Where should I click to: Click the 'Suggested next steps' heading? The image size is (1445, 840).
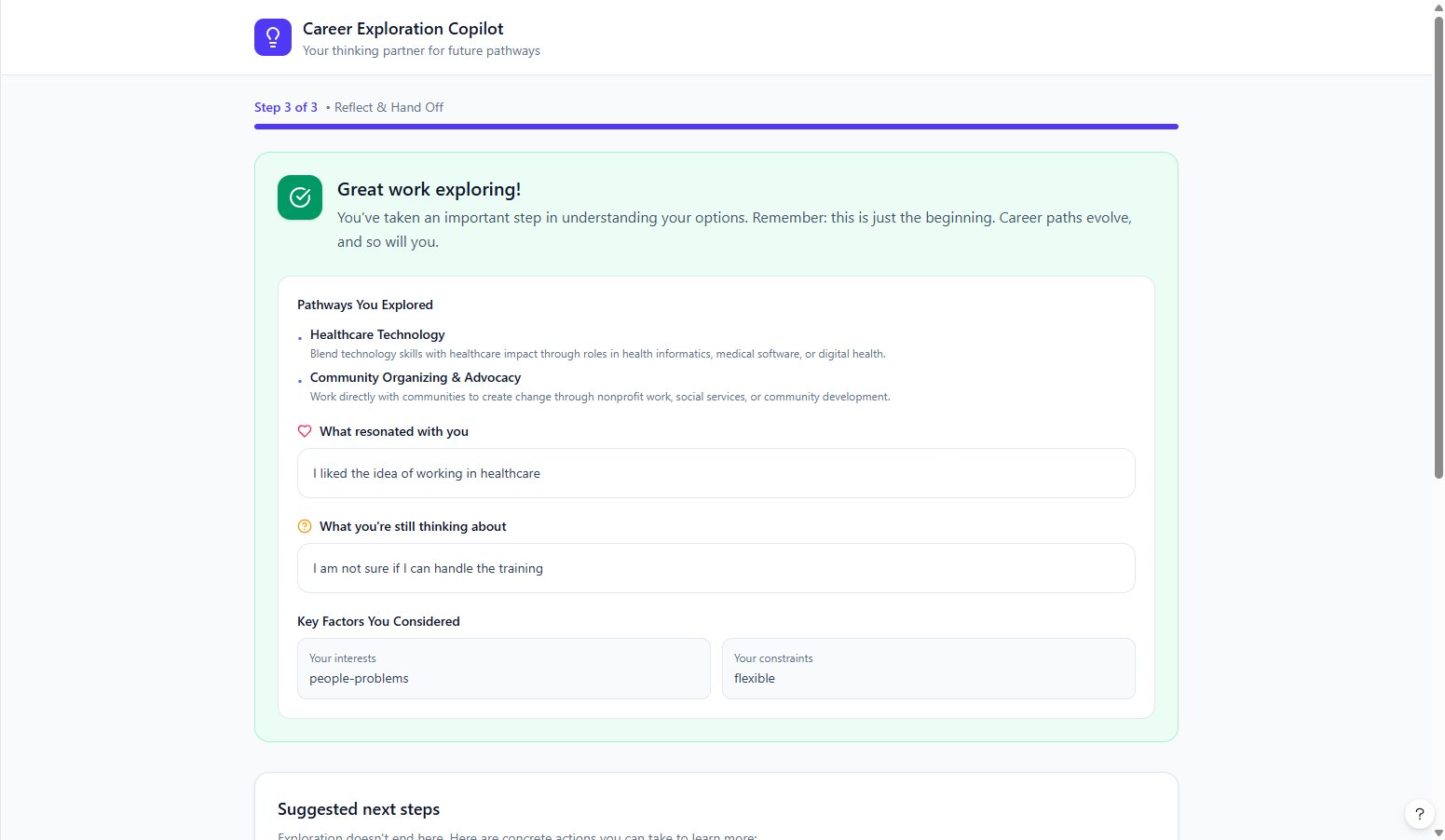tap(359, 809)
